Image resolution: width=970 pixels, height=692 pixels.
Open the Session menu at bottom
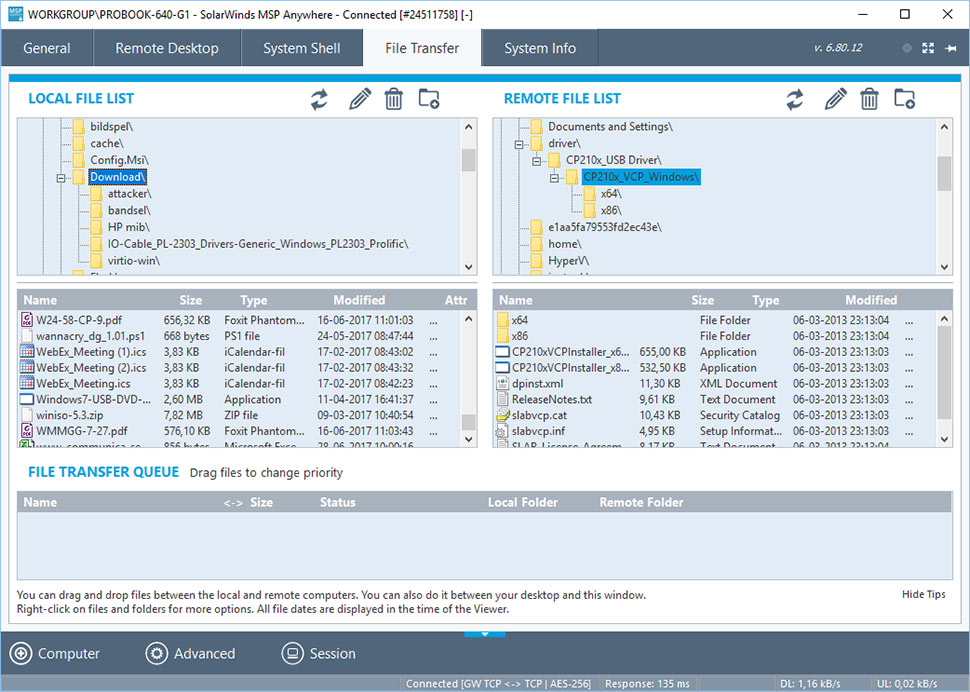319,654
